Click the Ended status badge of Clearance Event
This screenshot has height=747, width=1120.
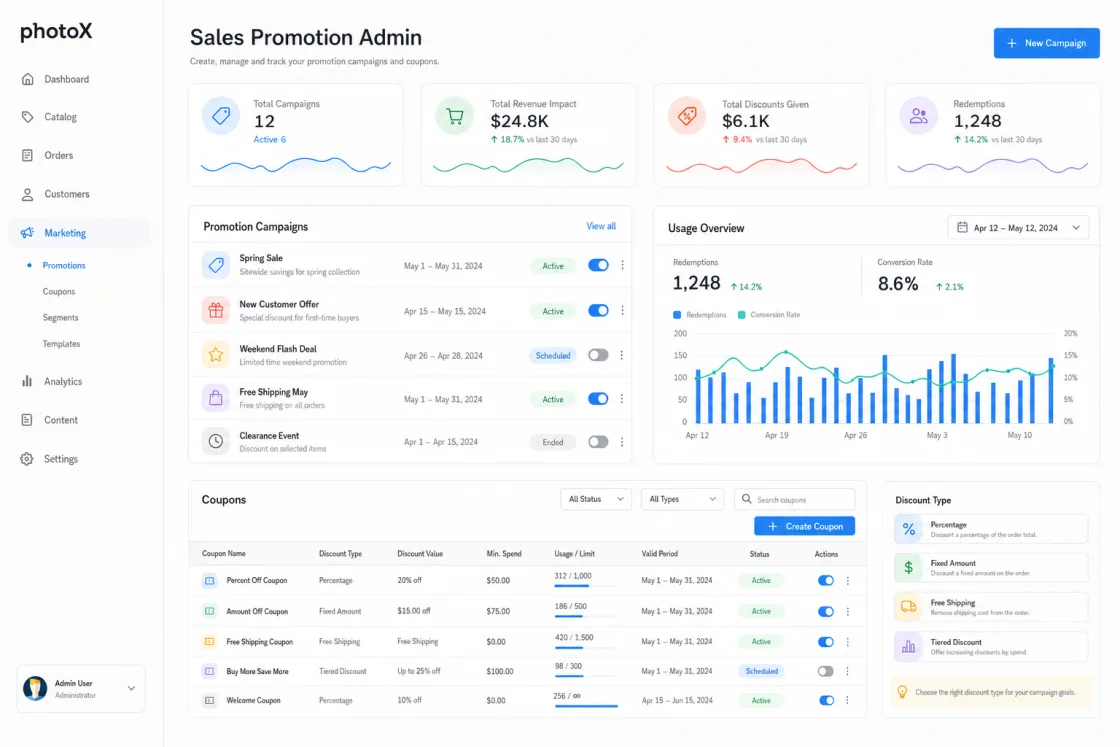(x=553, y=443)
